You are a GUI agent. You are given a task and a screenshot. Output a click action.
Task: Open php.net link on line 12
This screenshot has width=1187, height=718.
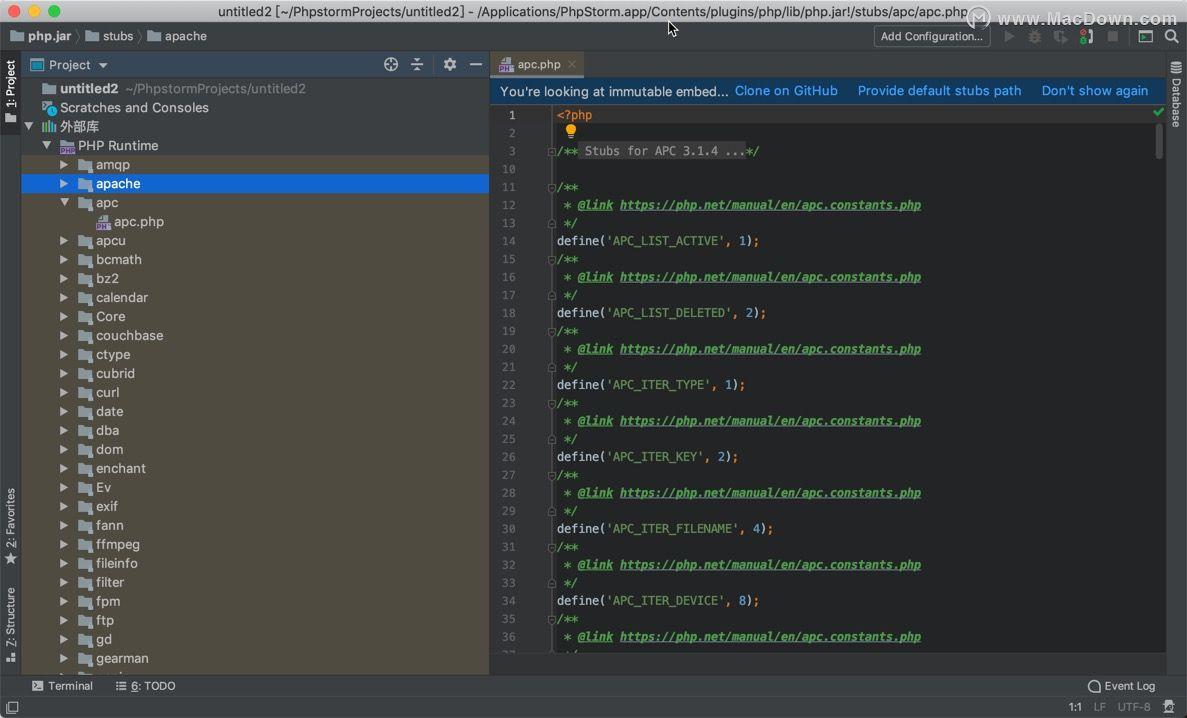(770, 205)
